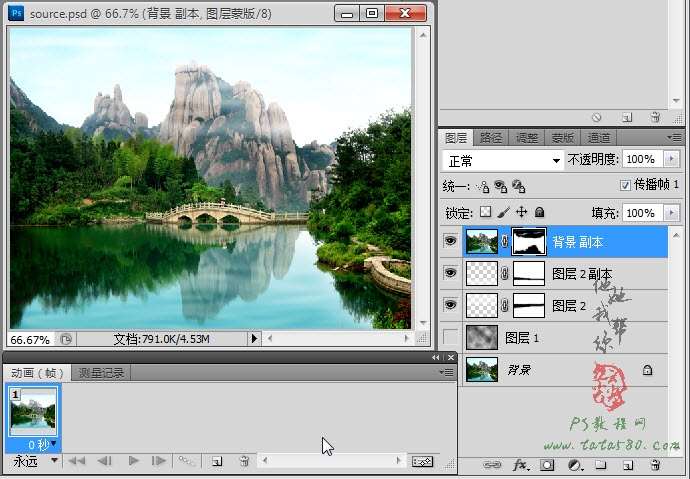Hide the 图层 2 副本 layer
This screenshot has width=690, height=479.
point(450,273)
